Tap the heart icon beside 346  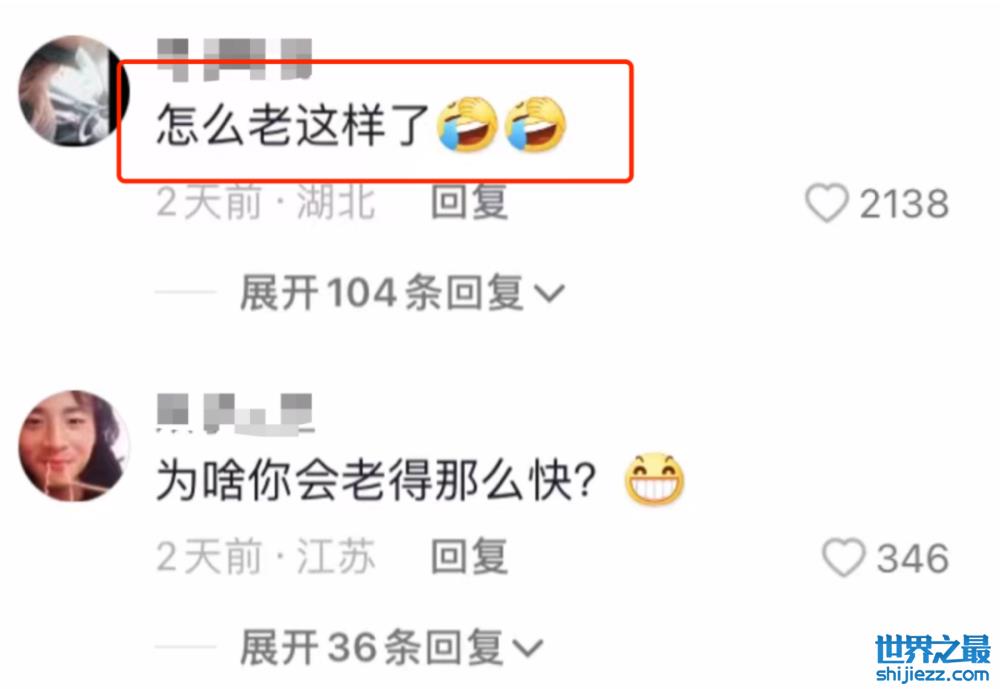tap(844, 557)
